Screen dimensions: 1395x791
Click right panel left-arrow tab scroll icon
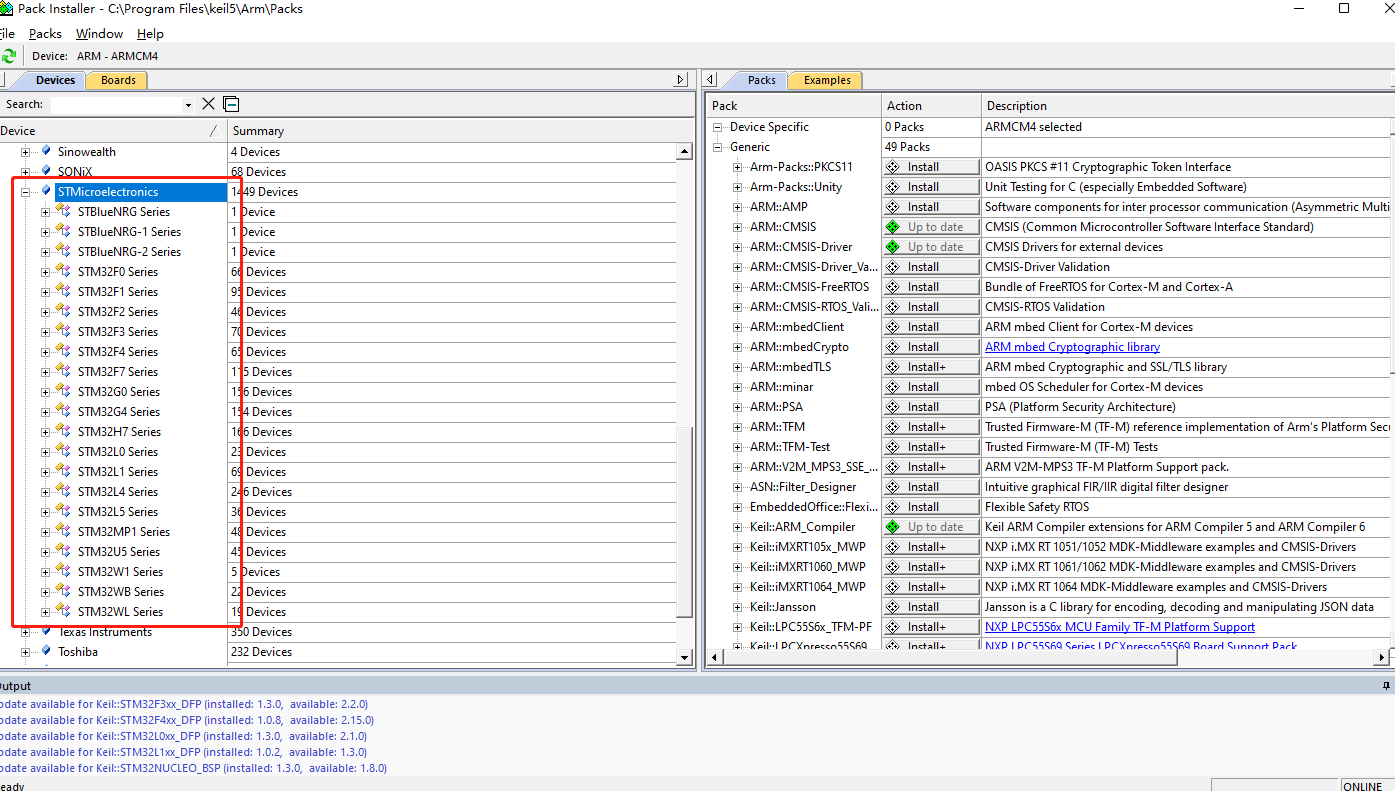708,80
